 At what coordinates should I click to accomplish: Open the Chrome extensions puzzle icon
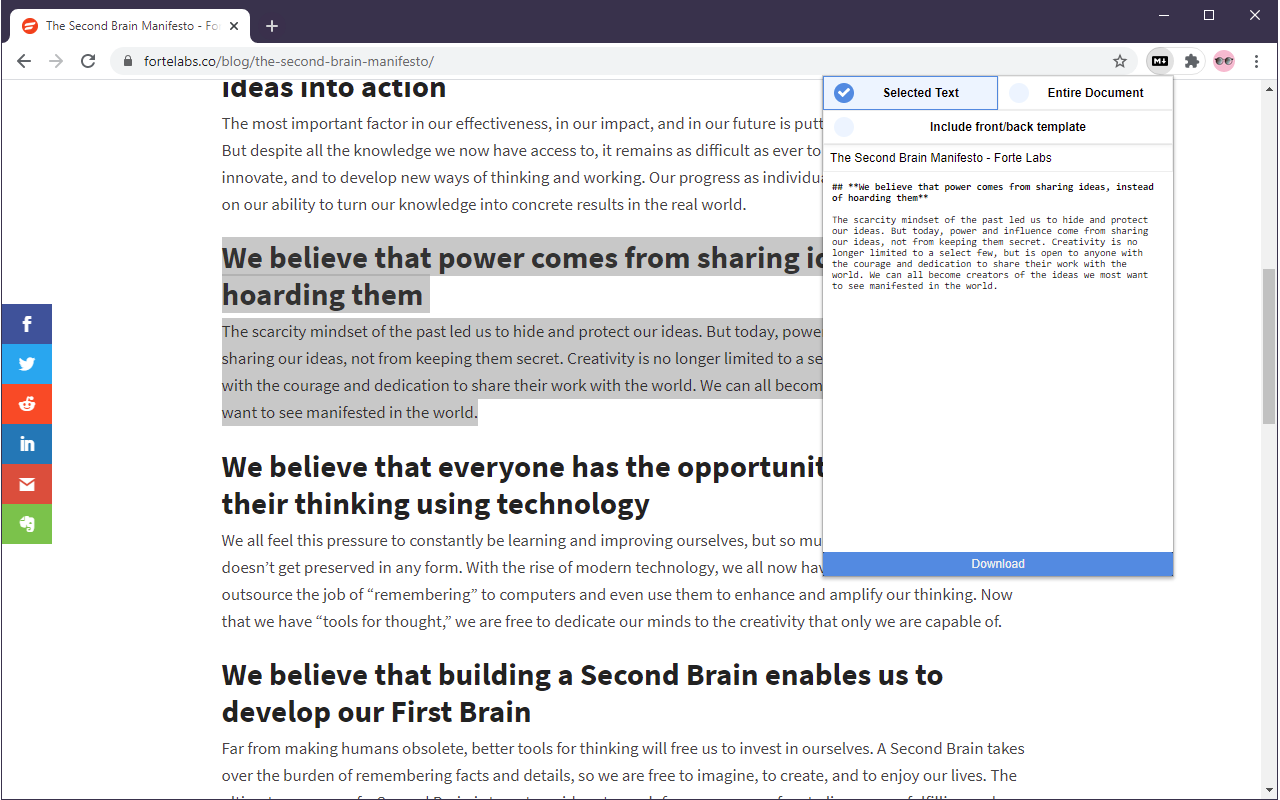1191,61
